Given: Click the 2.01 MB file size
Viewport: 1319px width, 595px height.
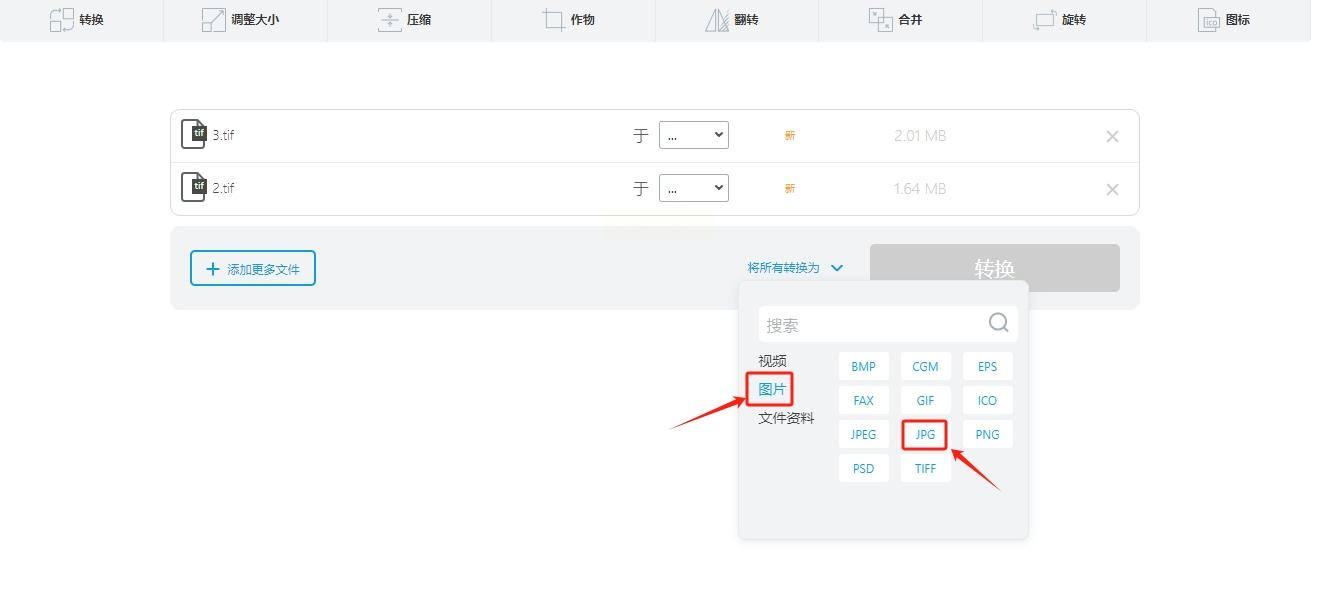Looking at the screenshot, I should 920,135.
